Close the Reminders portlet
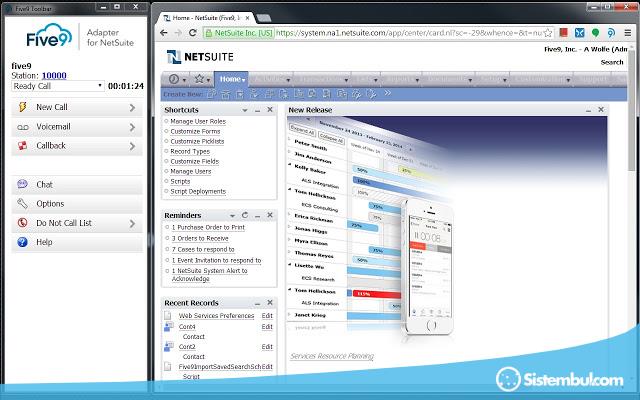The height and width of the screenshot is (400, 640). coord(270,215)
